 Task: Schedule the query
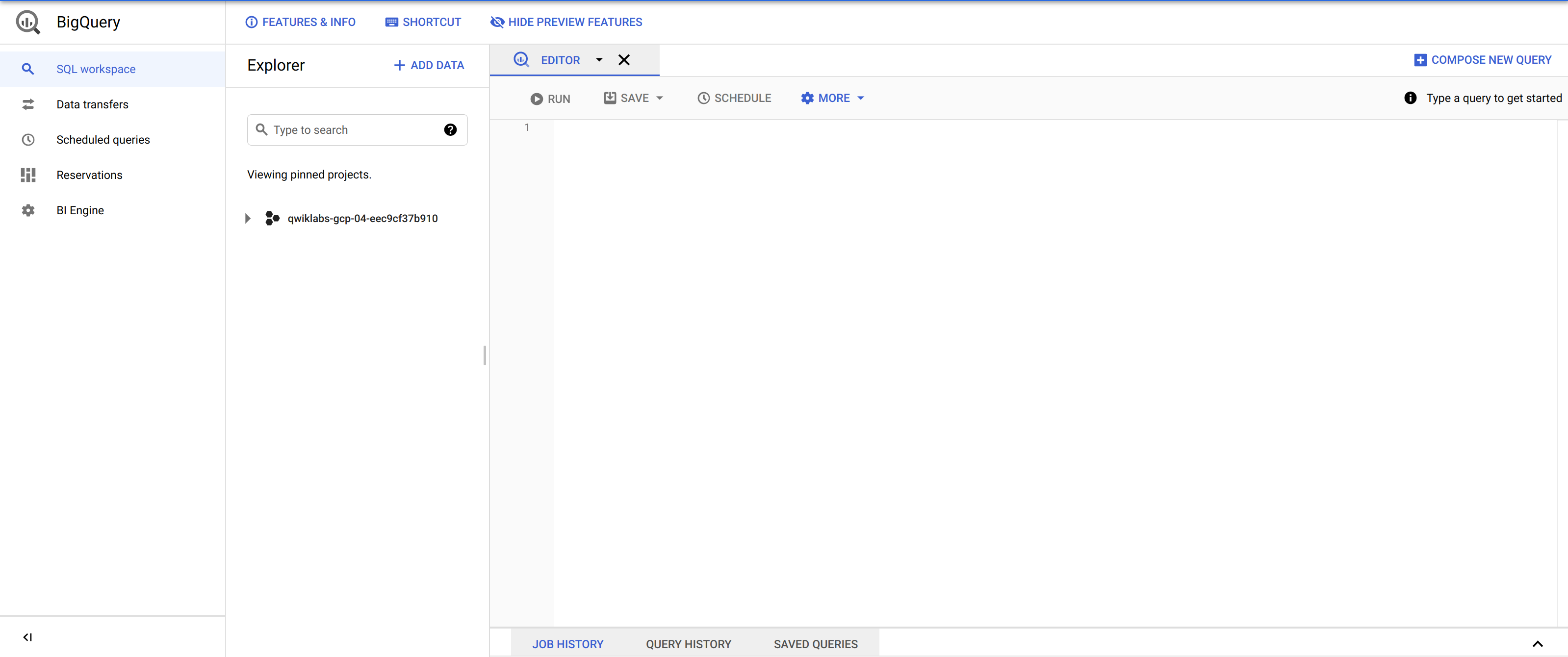(x=734, y=99)
